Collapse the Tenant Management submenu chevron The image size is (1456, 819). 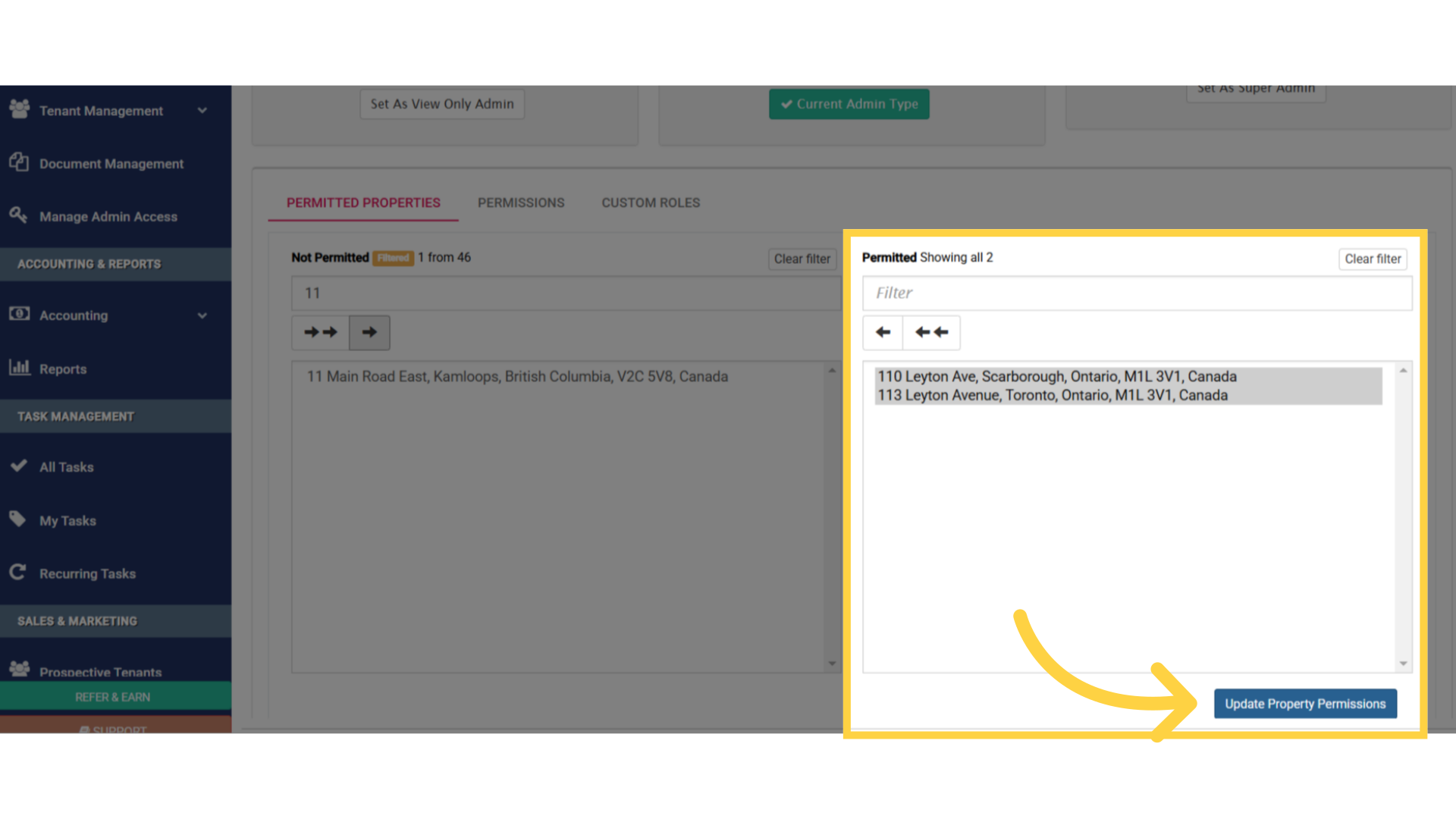click(x=202, y=110)
